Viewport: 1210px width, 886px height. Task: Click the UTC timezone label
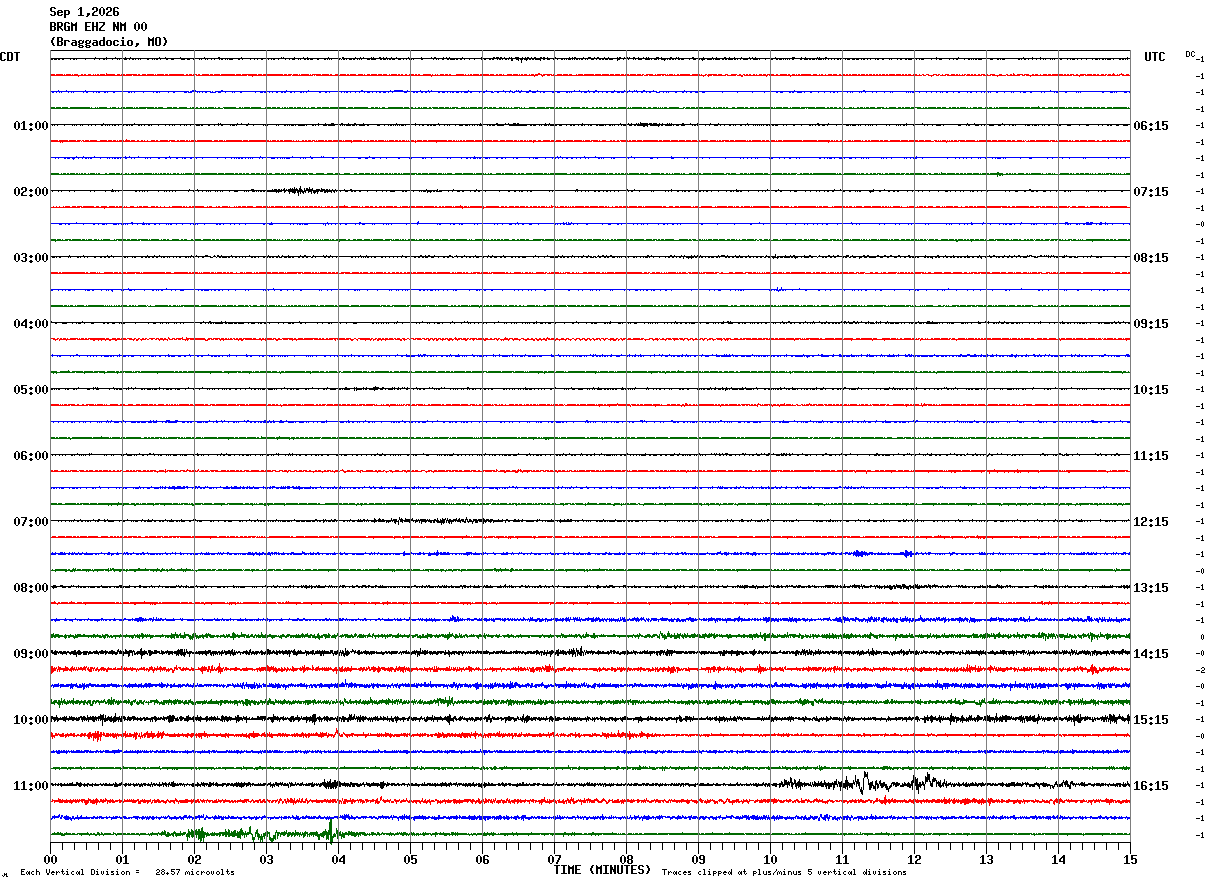pyautogui.click(x=1155, y=57)
